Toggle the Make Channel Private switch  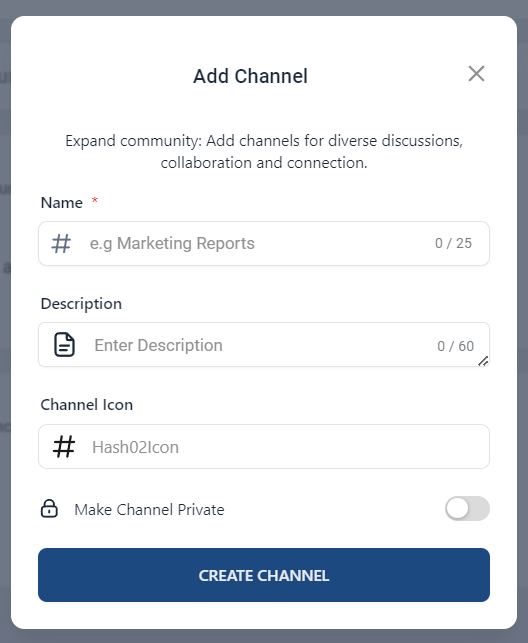(467, 508)
